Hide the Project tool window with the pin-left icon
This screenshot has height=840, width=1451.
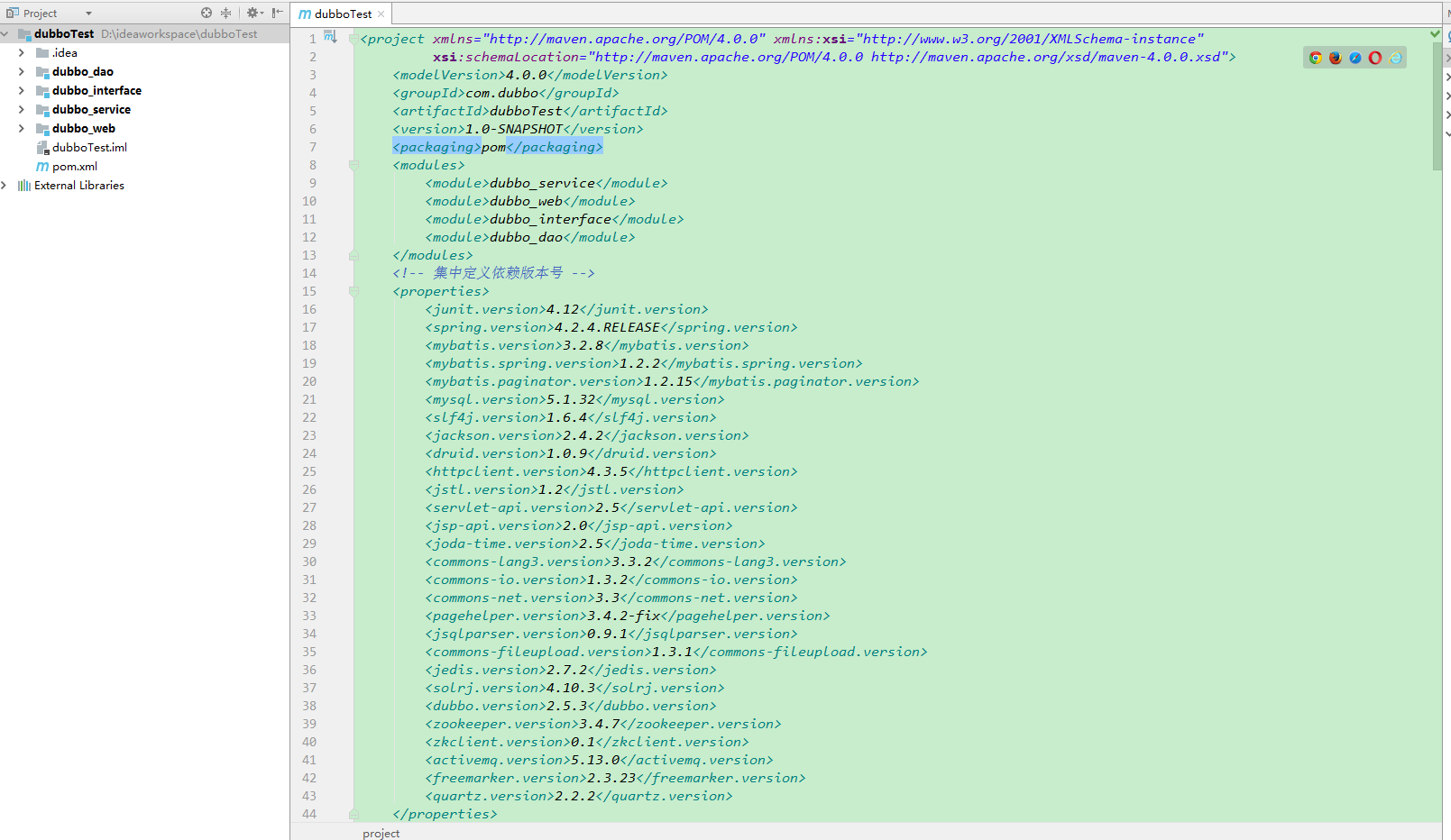277,13
